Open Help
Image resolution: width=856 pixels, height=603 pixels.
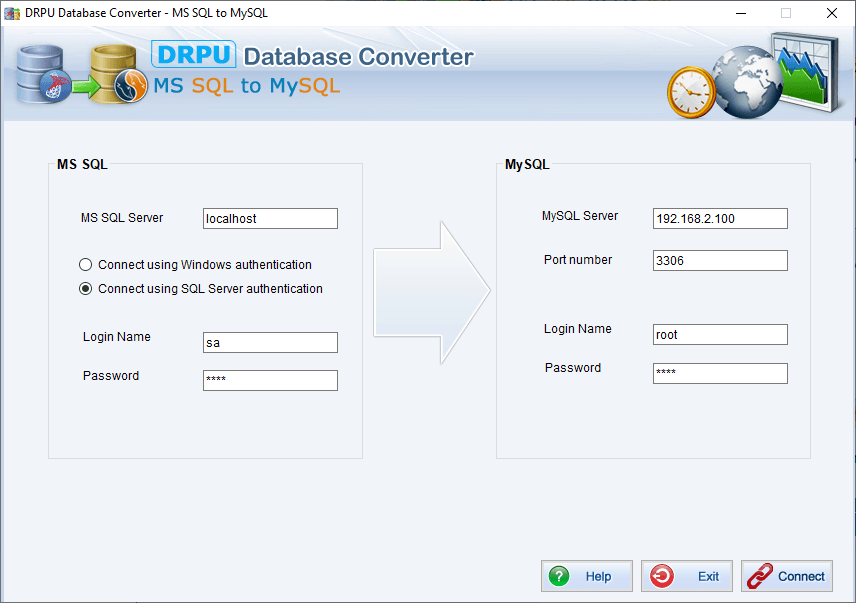tap(587, 576)
